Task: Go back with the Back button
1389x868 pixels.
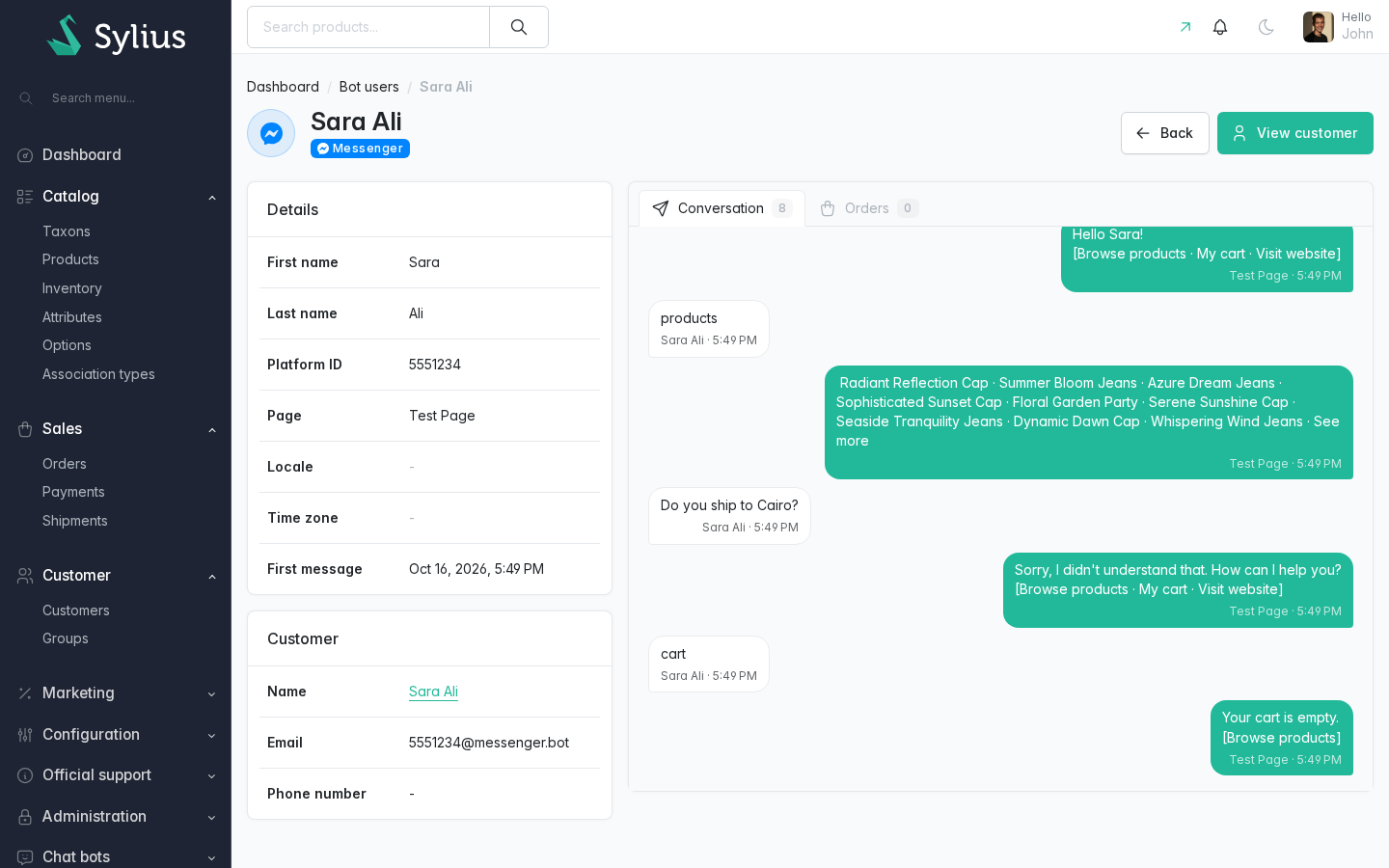Action: [1165, 133]
